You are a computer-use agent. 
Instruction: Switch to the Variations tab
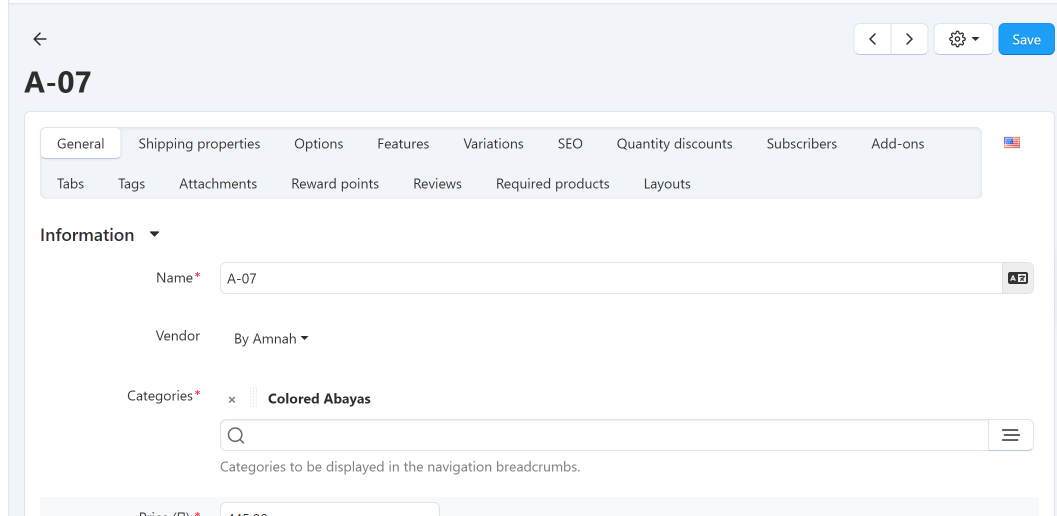(x=493, y=144)
